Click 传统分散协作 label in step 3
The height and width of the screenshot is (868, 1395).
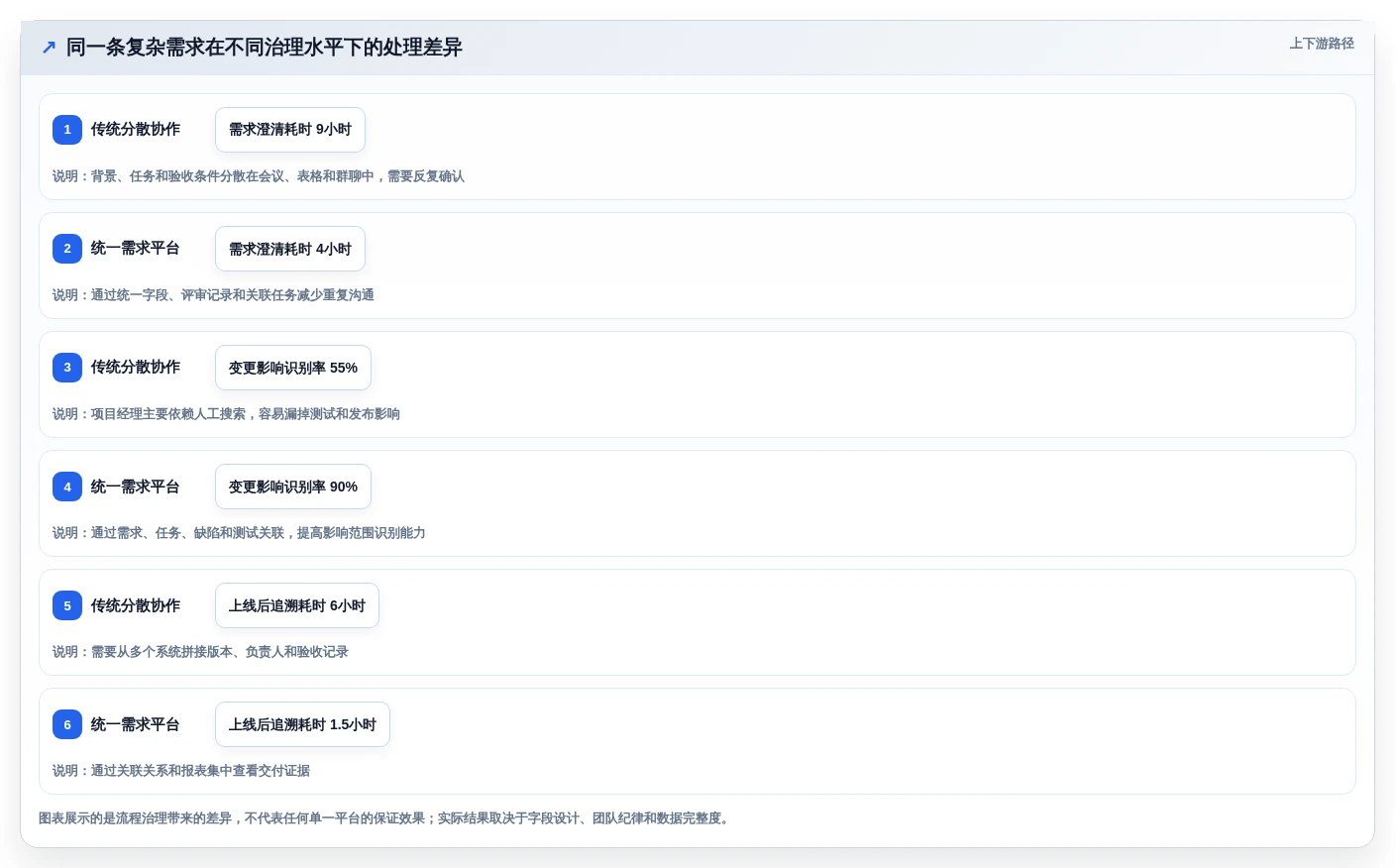136,368
